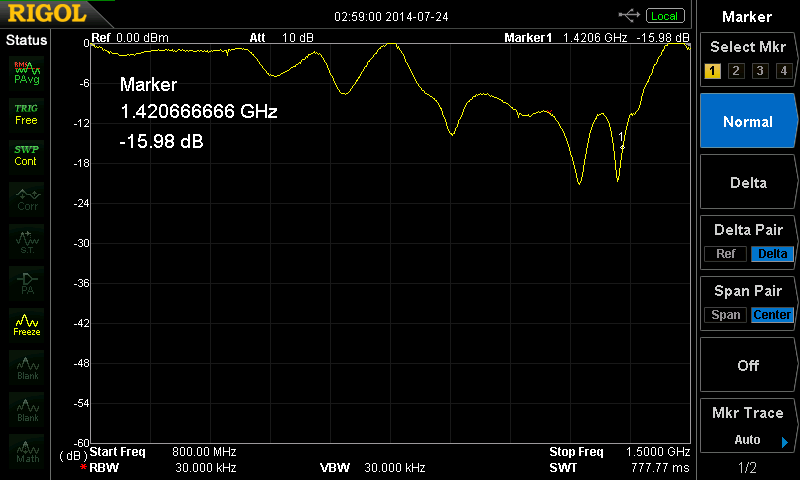Screen dimensions: 800x480
Task: Click the yellow Freeze trace icon
Action: (27, 325)
